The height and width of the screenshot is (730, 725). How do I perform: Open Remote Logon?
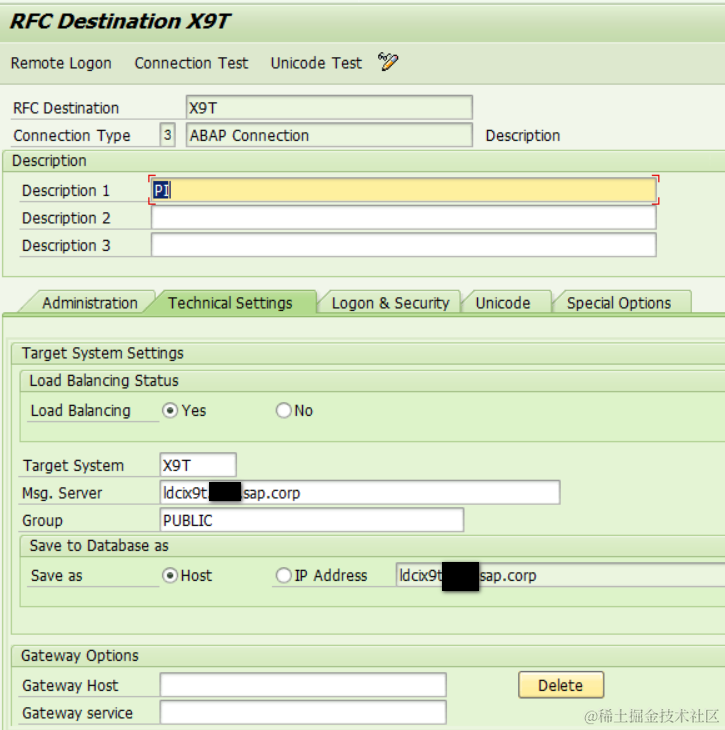pyautogui.click(x=61, y=63)
